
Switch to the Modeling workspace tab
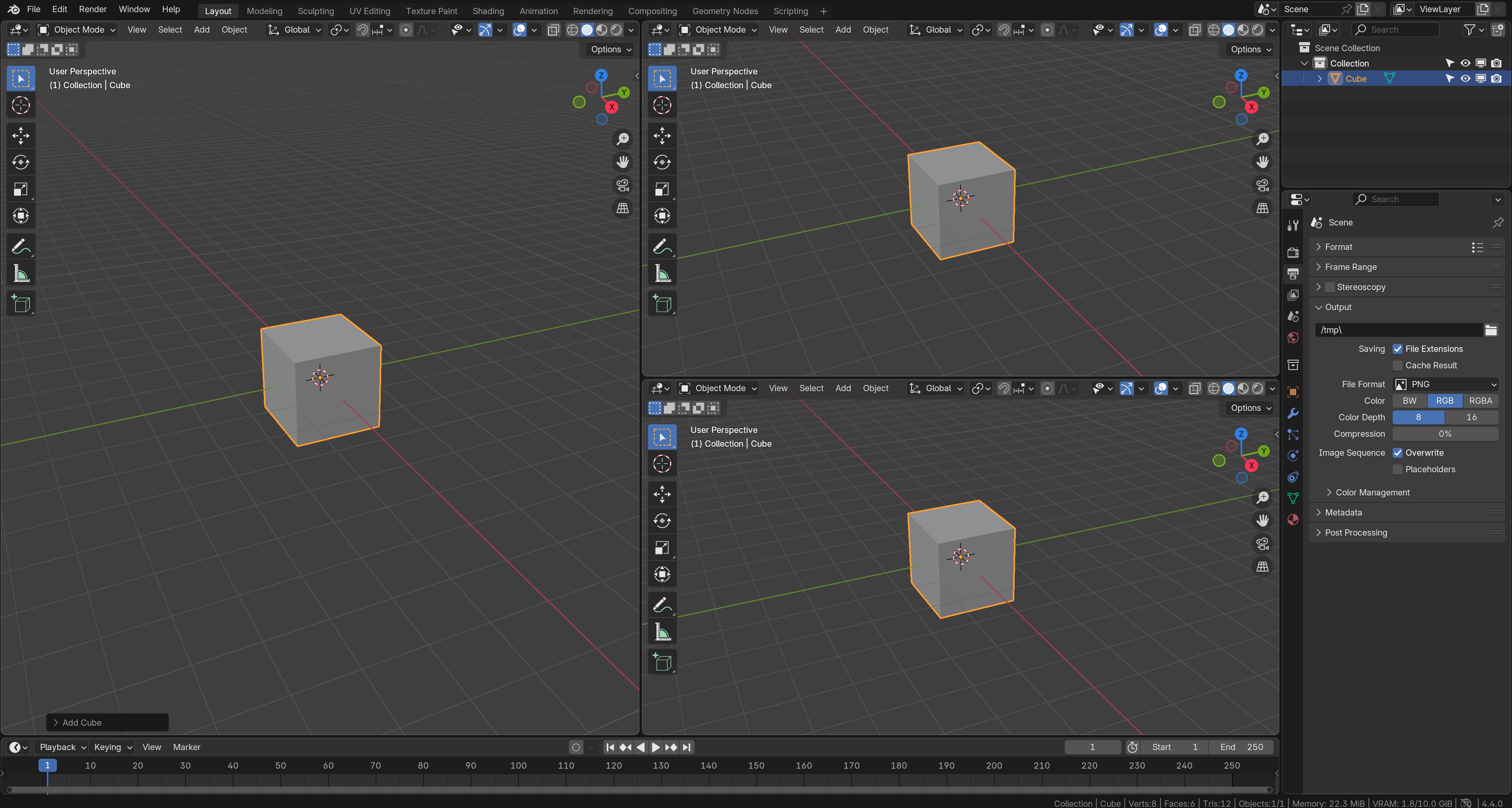click(264, 11)
